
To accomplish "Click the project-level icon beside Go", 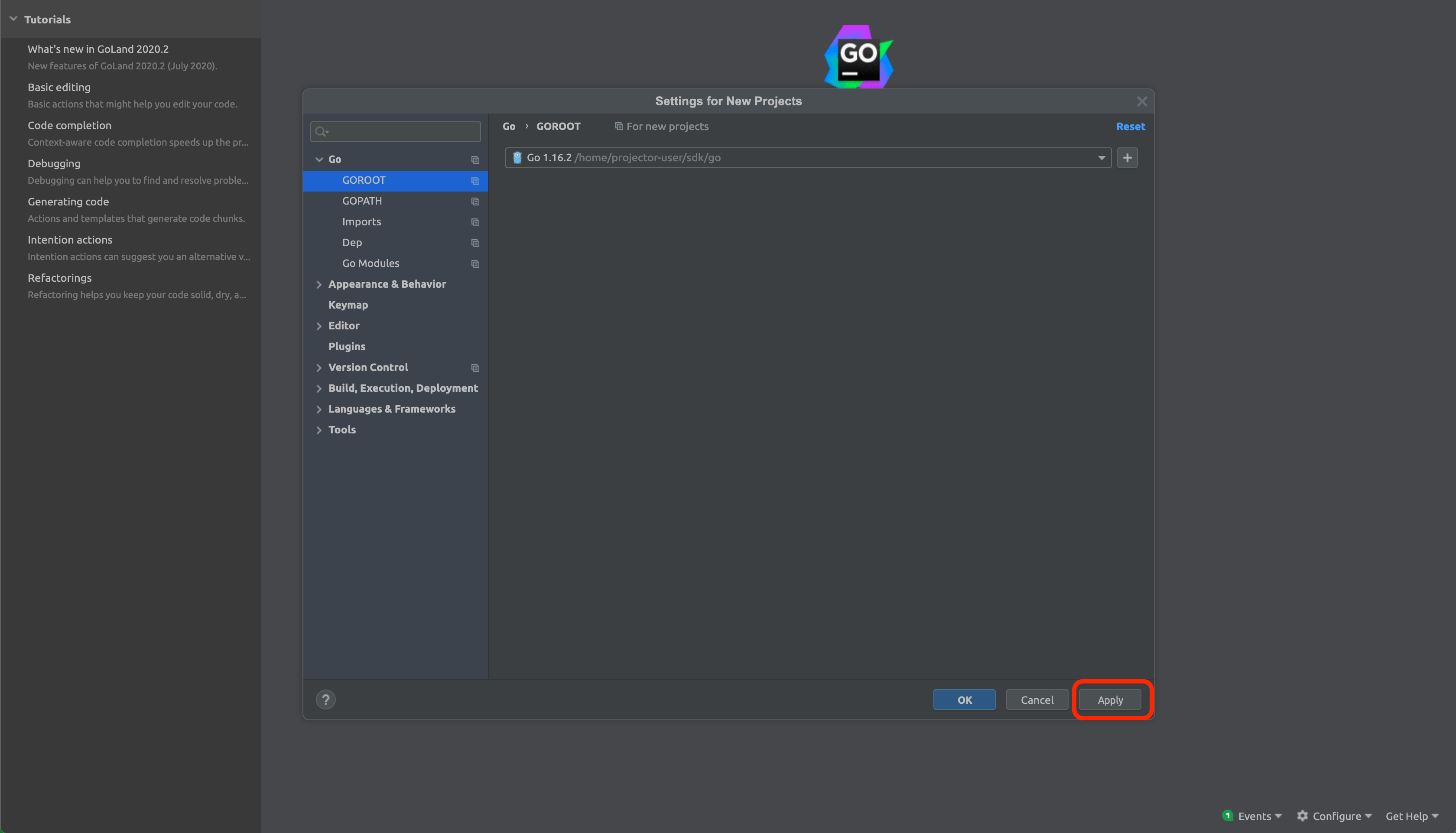I will 474,159.
